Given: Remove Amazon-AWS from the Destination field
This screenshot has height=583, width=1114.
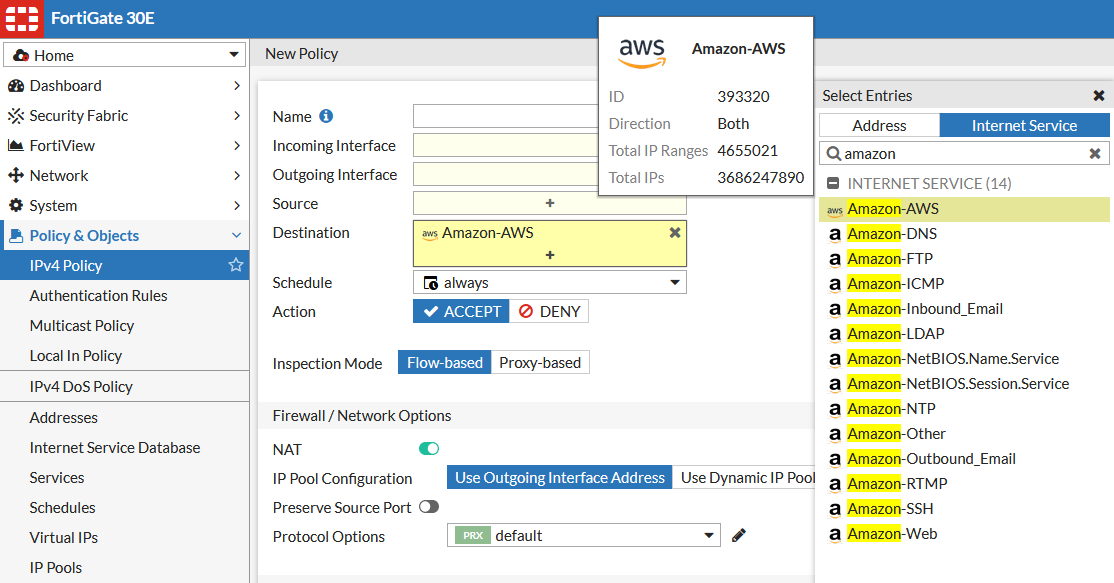Looking at the screenshot, I should pos(675,232).
